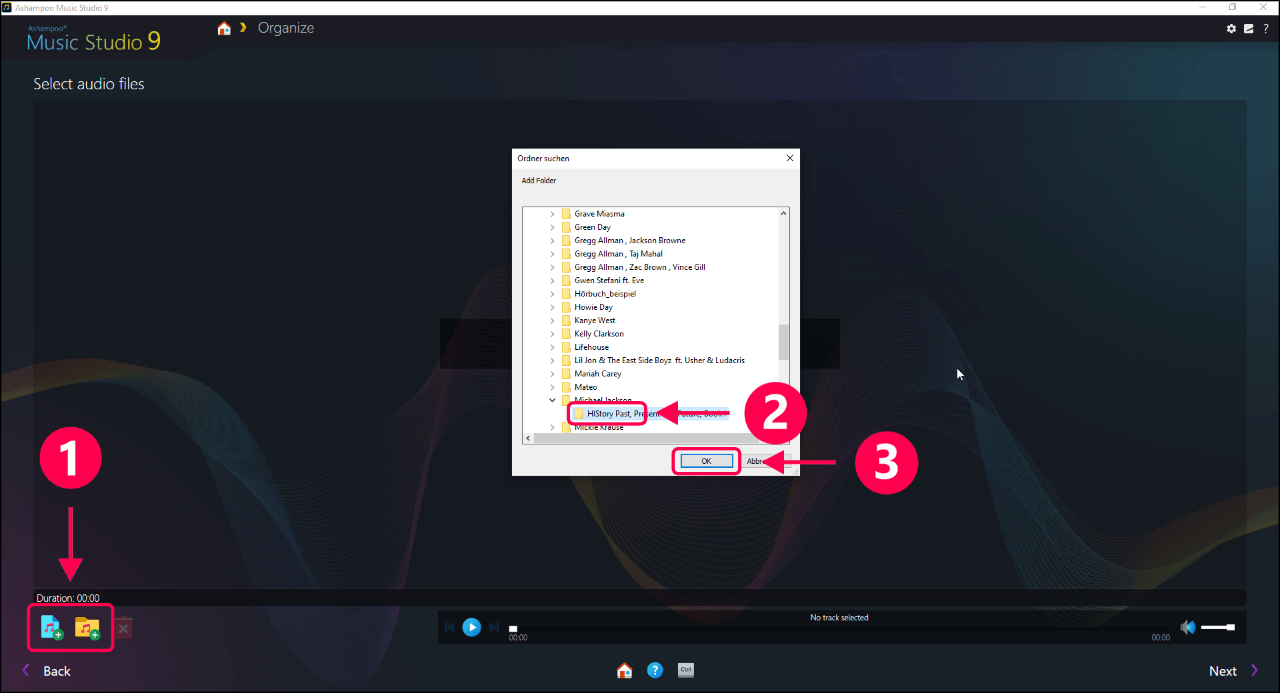
Task: Expand the Lifehouse folder
Action: [552, 347]
